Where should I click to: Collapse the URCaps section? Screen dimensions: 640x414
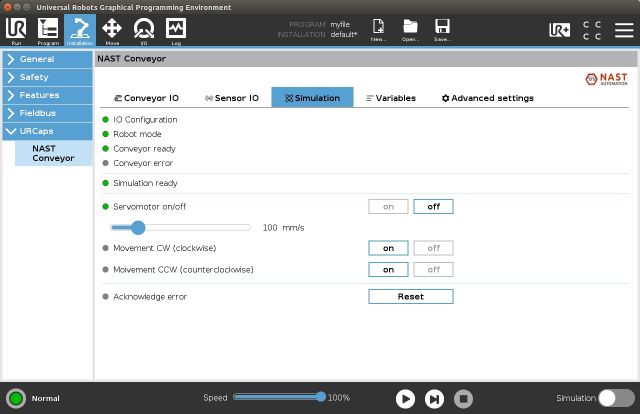click(46, 131)
